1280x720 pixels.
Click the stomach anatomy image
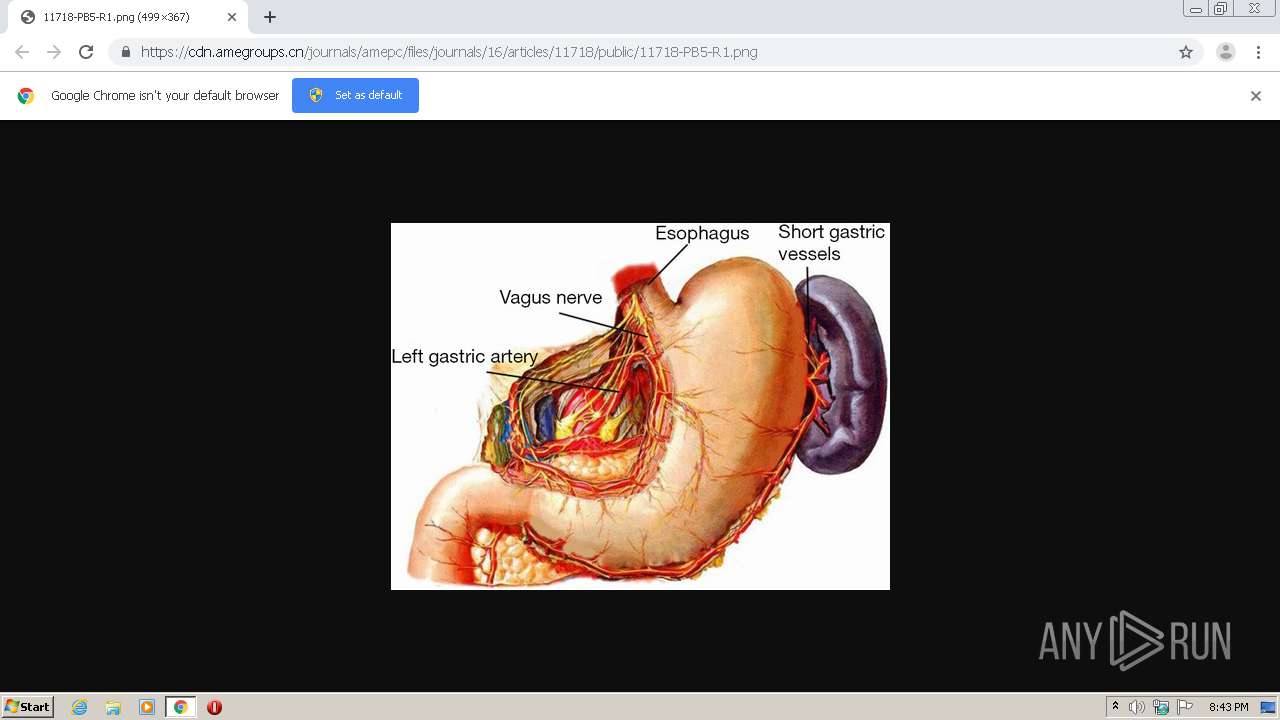point(640,406)
